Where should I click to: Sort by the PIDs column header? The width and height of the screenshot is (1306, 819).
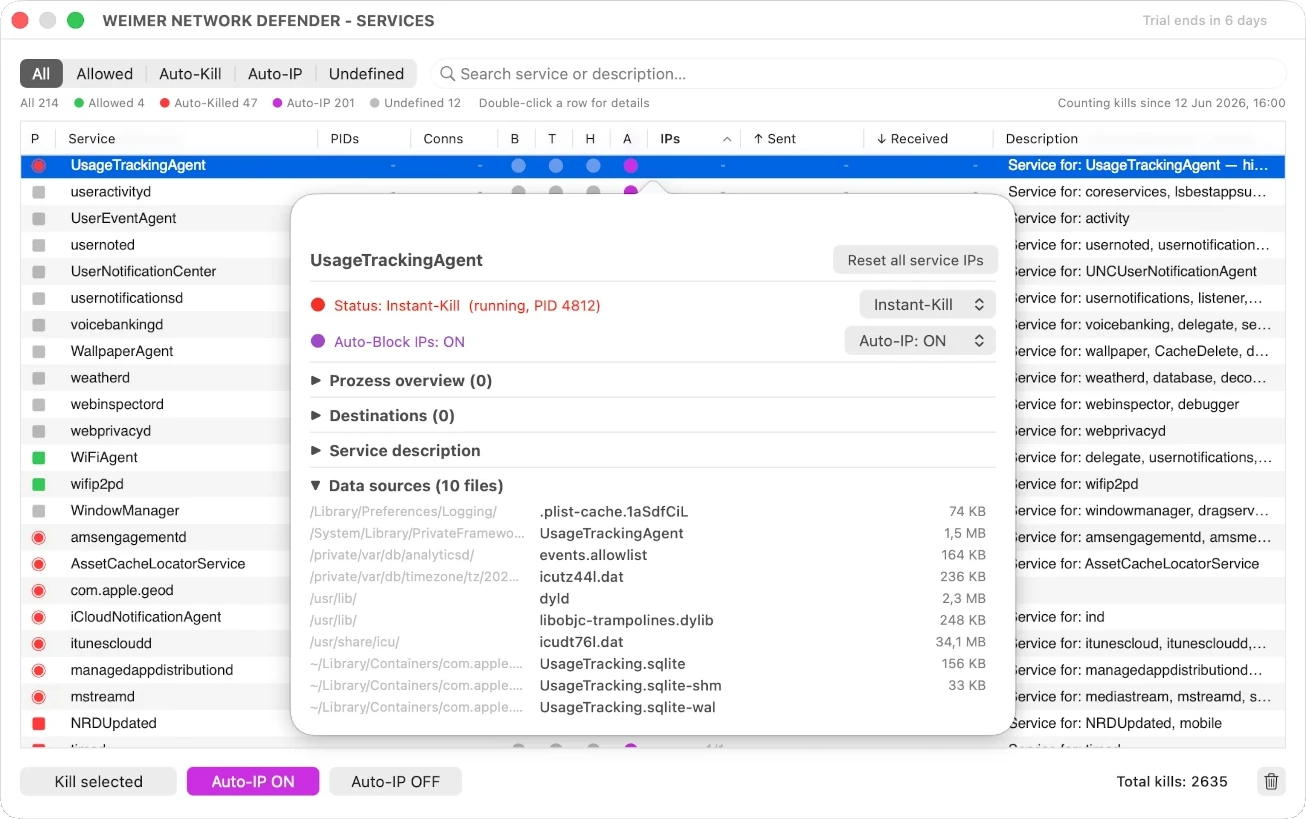[x=364, y=139]
